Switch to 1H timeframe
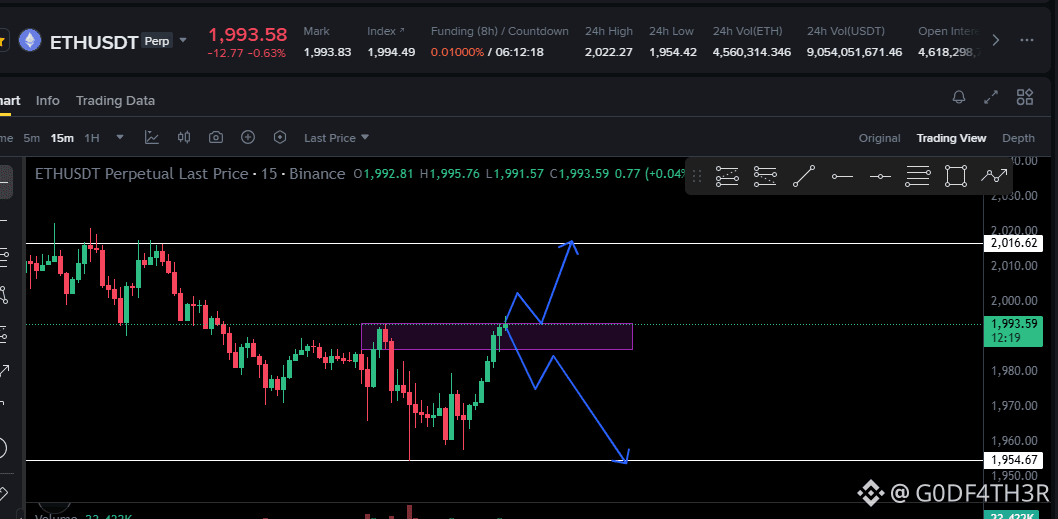 [92, 138]
